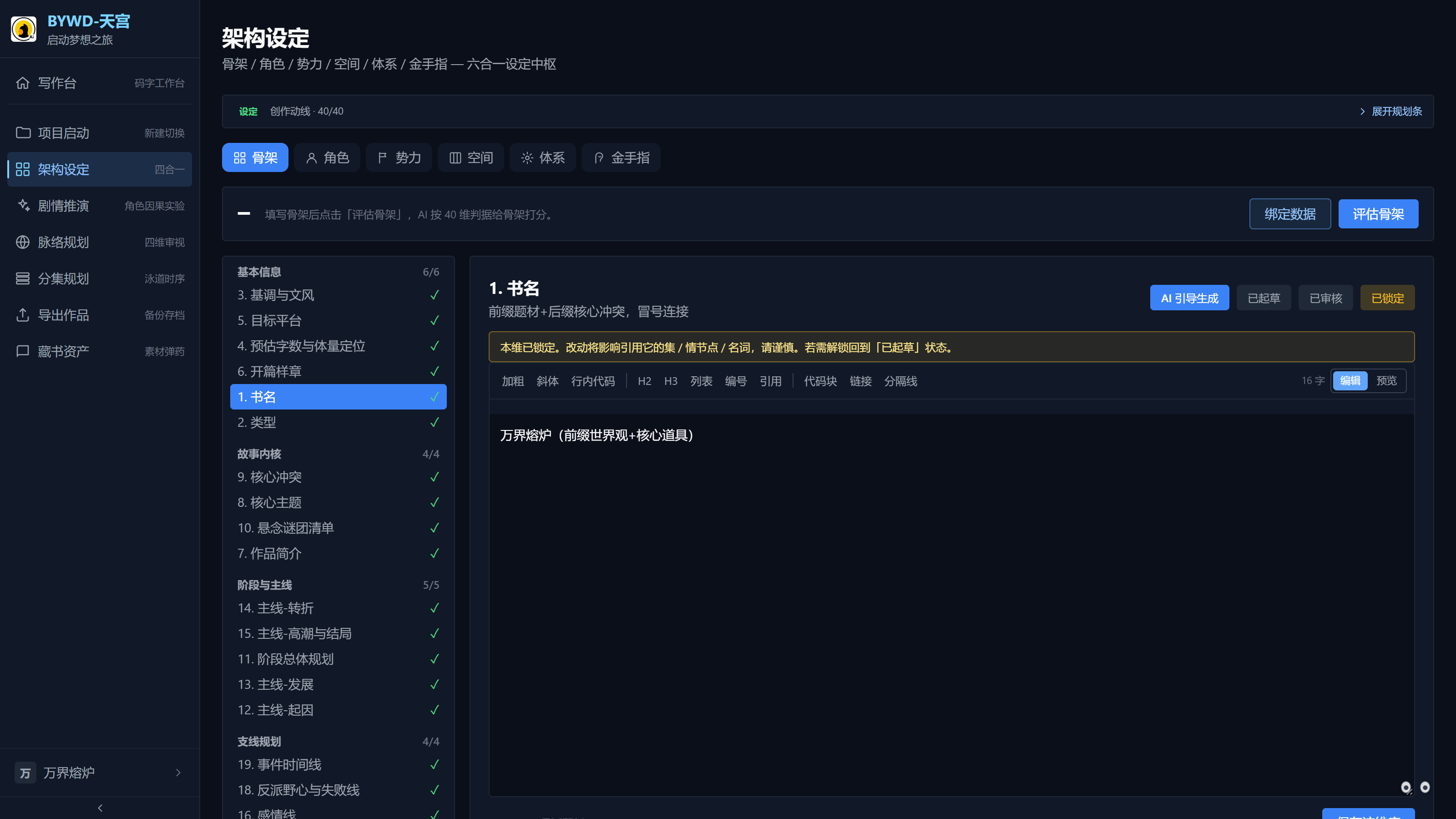Switch to 金手指 tab
Viewport: 1456px width, 819px height.
point(621,158)
